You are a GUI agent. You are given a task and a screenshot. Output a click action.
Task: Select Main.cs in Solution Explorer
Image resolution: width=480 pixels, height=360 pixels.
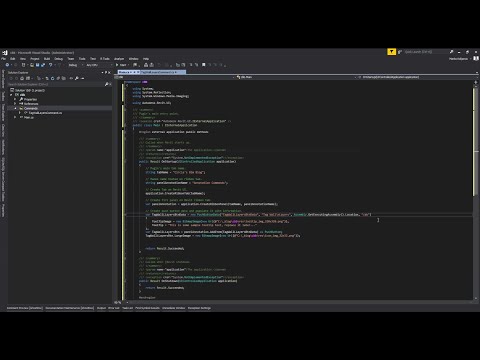[x=28, y=117]
